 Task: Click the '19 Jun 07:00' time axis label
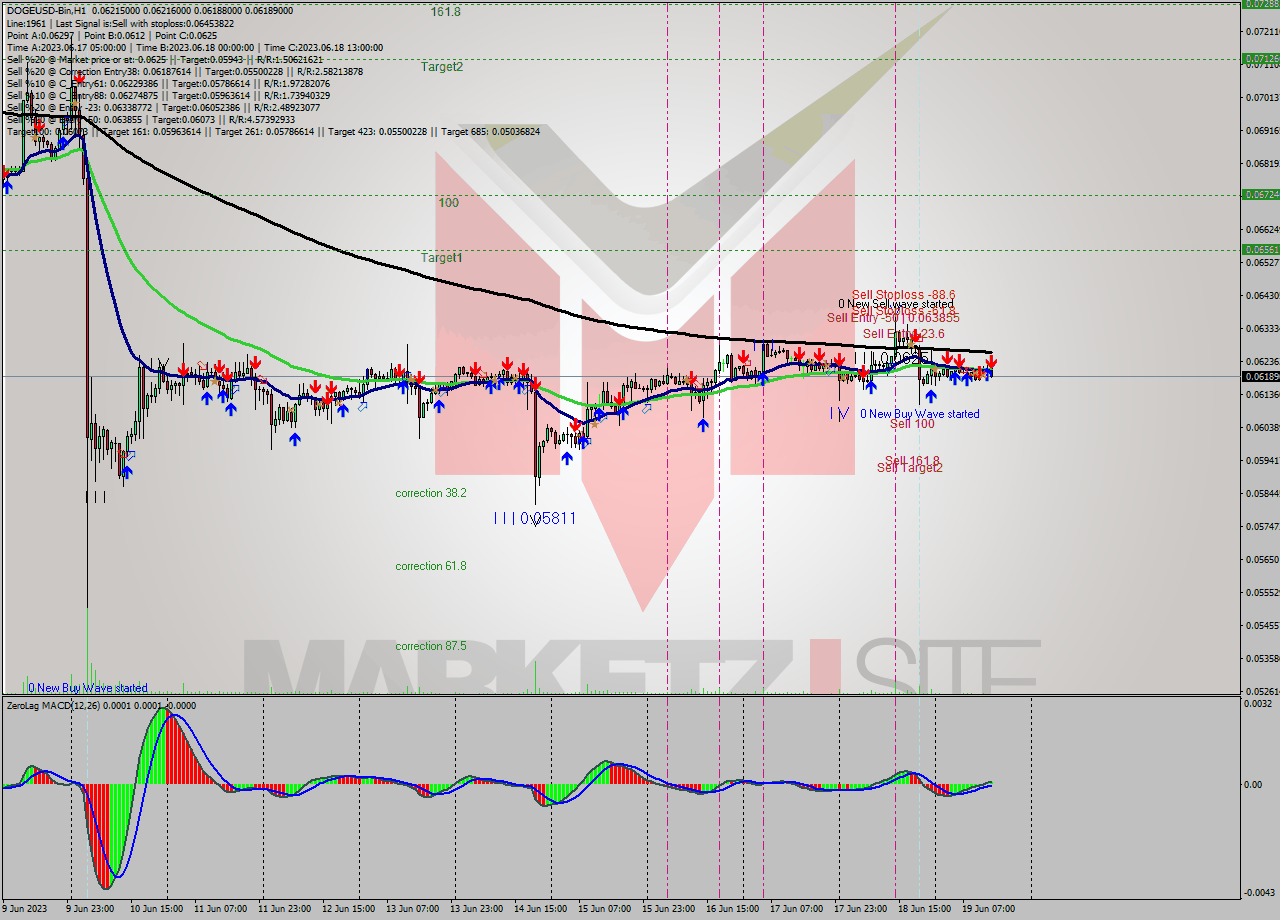989,909
